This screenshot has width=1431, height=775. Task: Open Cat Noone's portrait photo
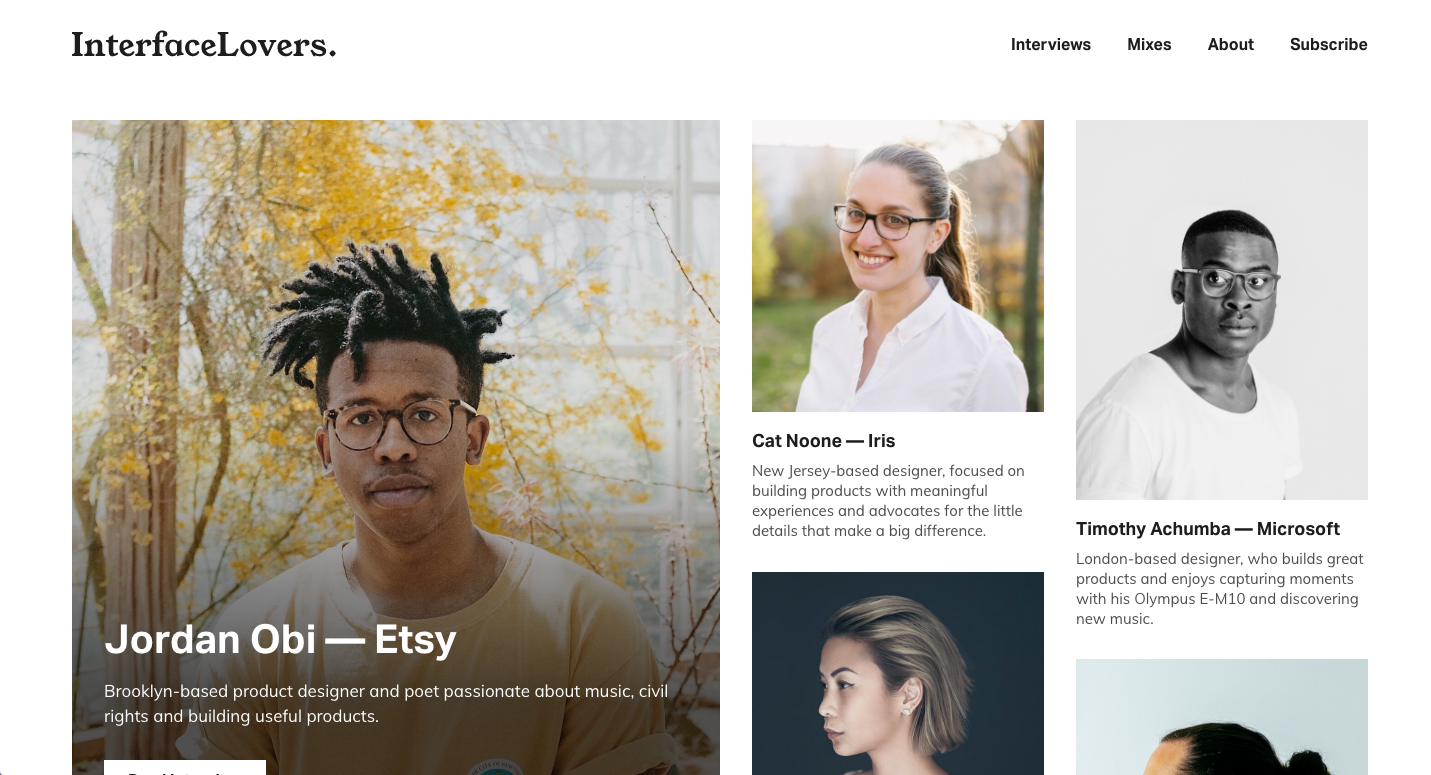pos(898,266)
